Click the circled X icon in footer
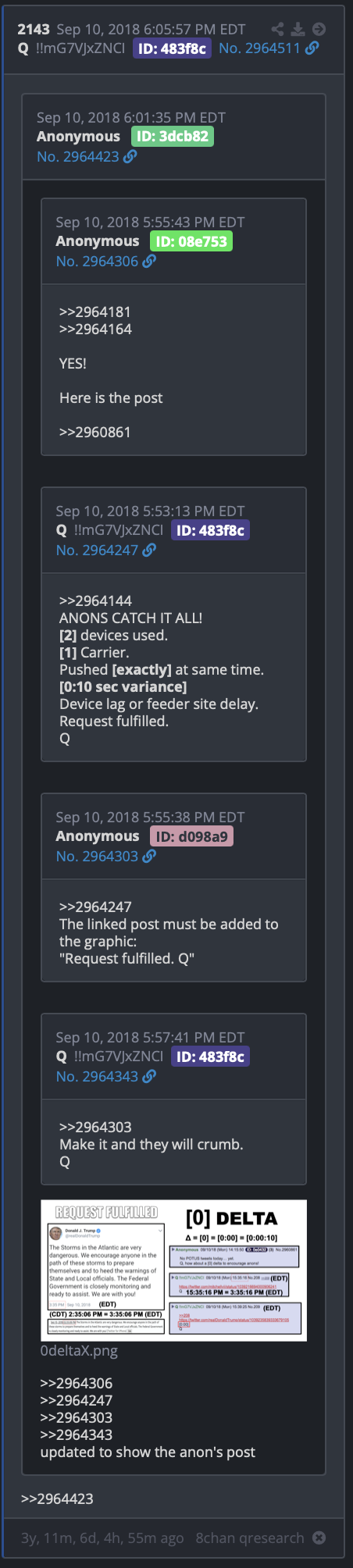Viewport: 353px width, 1568px height. pos(319,1538)
